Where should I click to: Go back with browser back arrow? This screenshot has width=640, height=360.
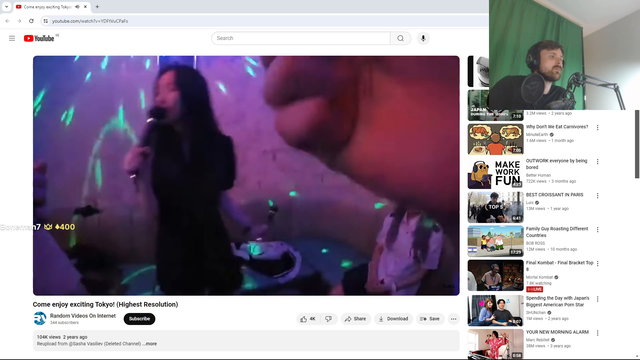7,21
